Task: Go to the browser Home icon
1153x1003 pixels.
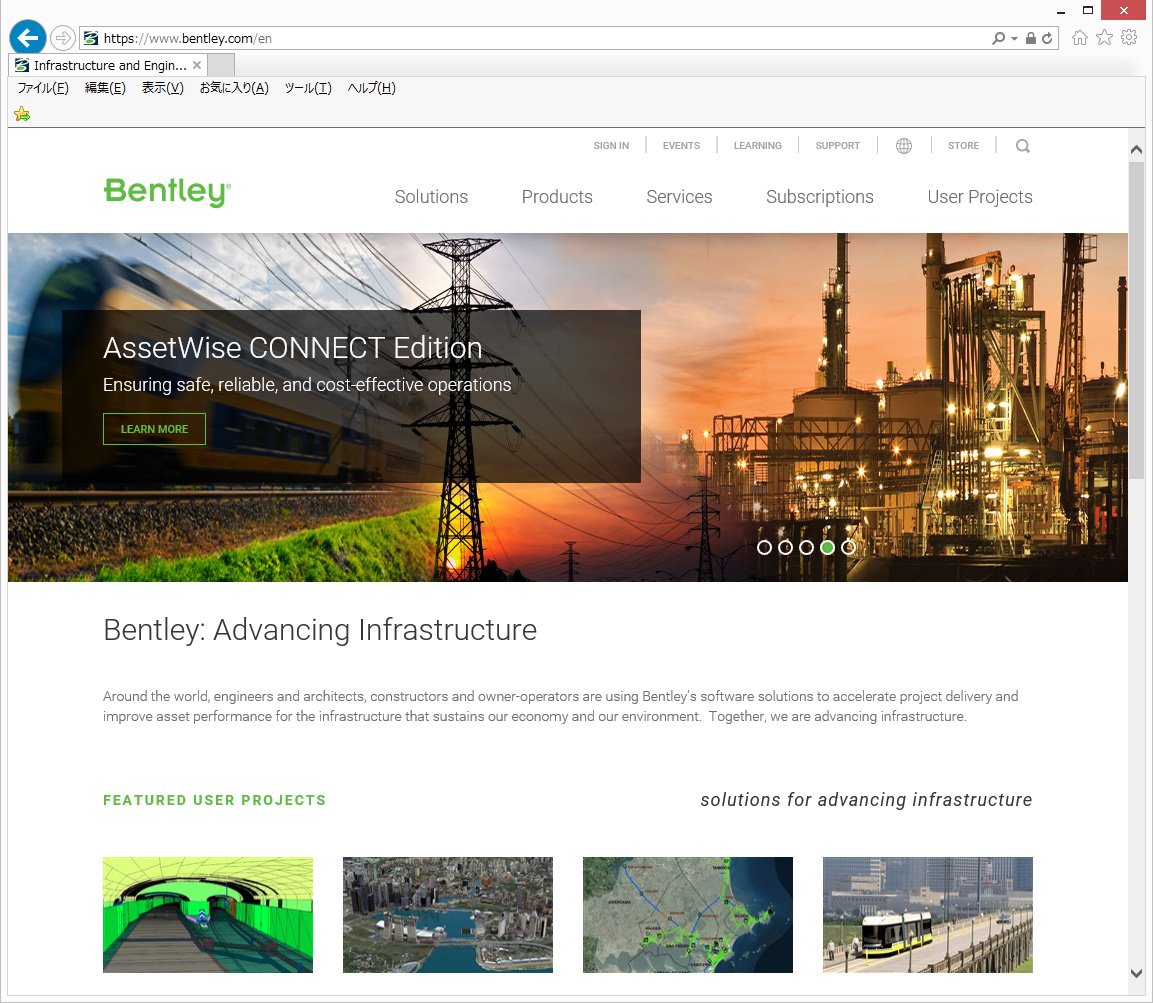Action: [1079, 38]
